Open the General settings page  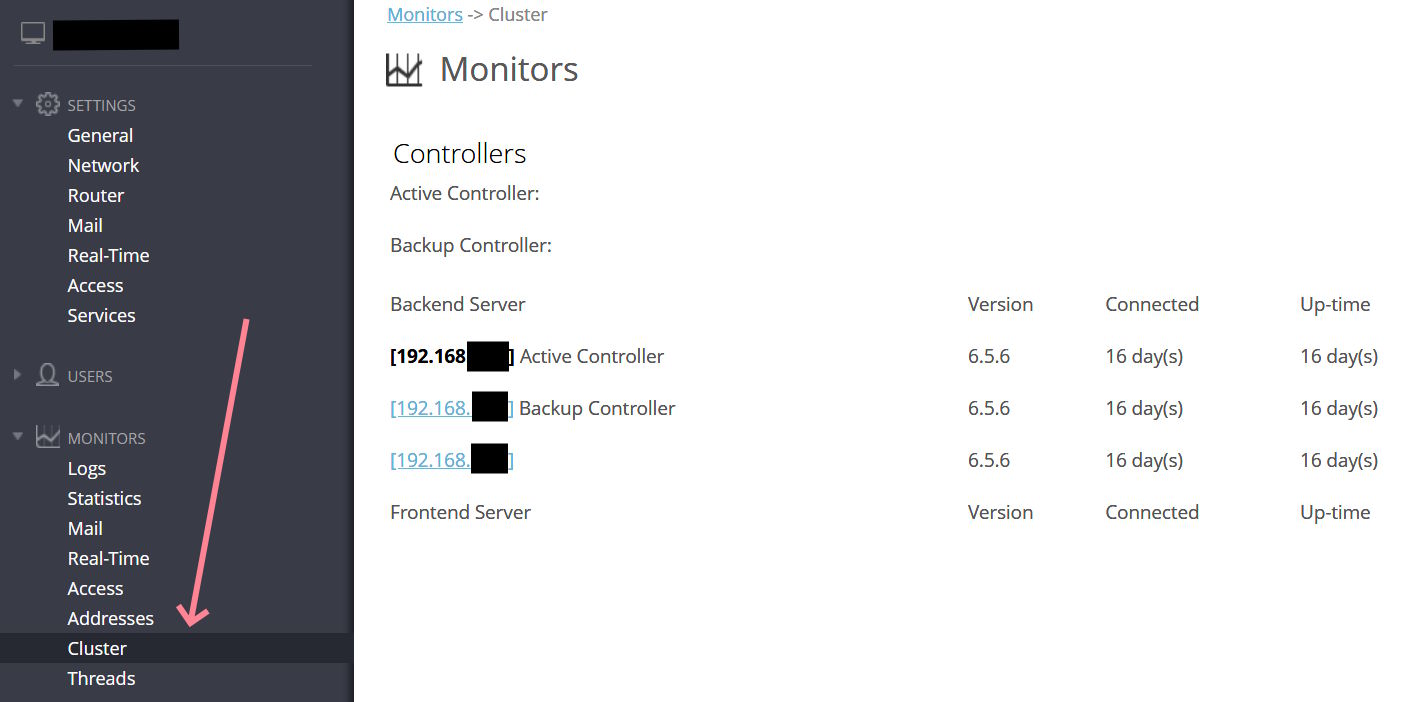100,135
